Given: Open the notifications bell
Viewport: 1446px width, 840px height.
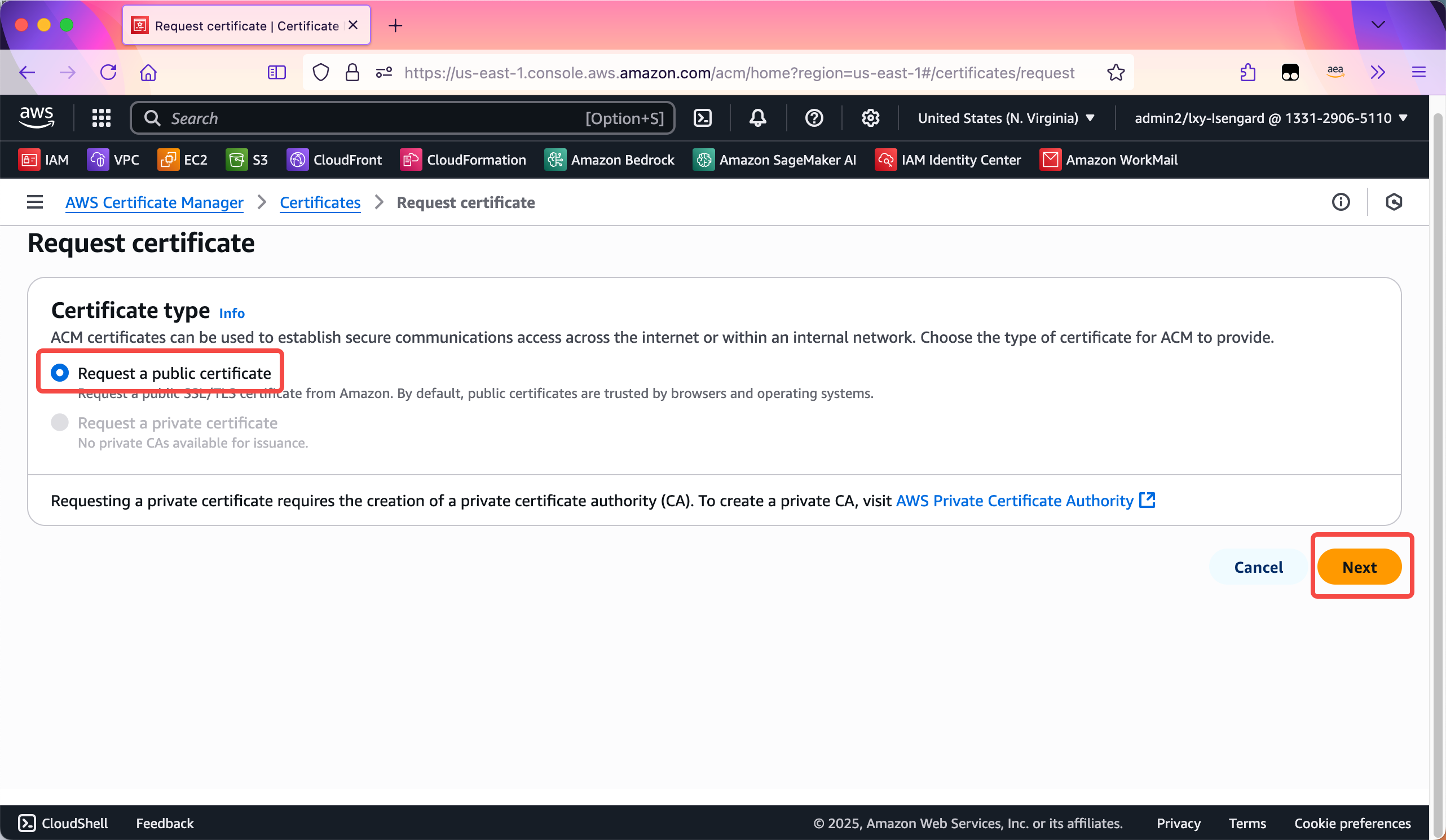Looking at the screenshot, I should click(757, 118).
